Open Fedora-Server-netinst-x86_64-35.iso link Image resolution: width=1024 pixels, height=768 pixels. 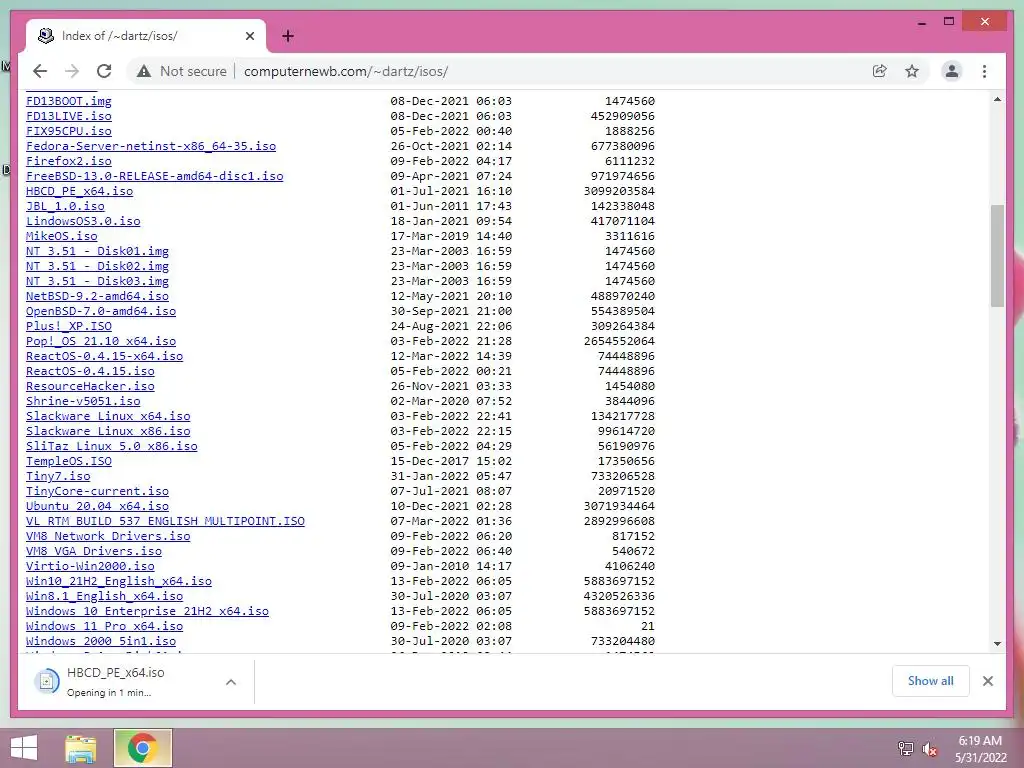click(x=151, y=146)
